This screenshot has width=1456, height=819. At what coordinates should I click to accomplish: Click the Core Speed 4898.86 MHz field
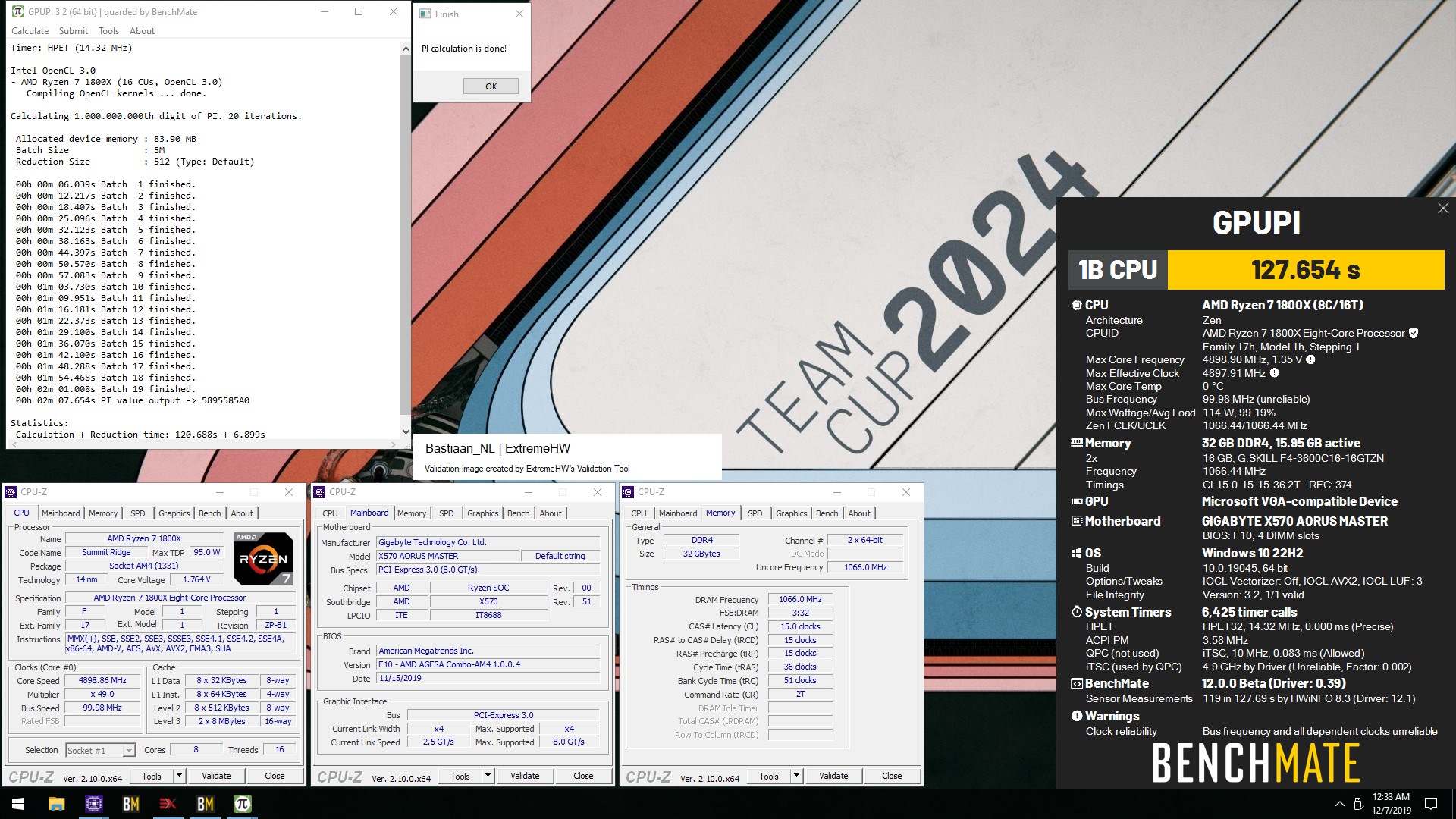click(103, 680)
